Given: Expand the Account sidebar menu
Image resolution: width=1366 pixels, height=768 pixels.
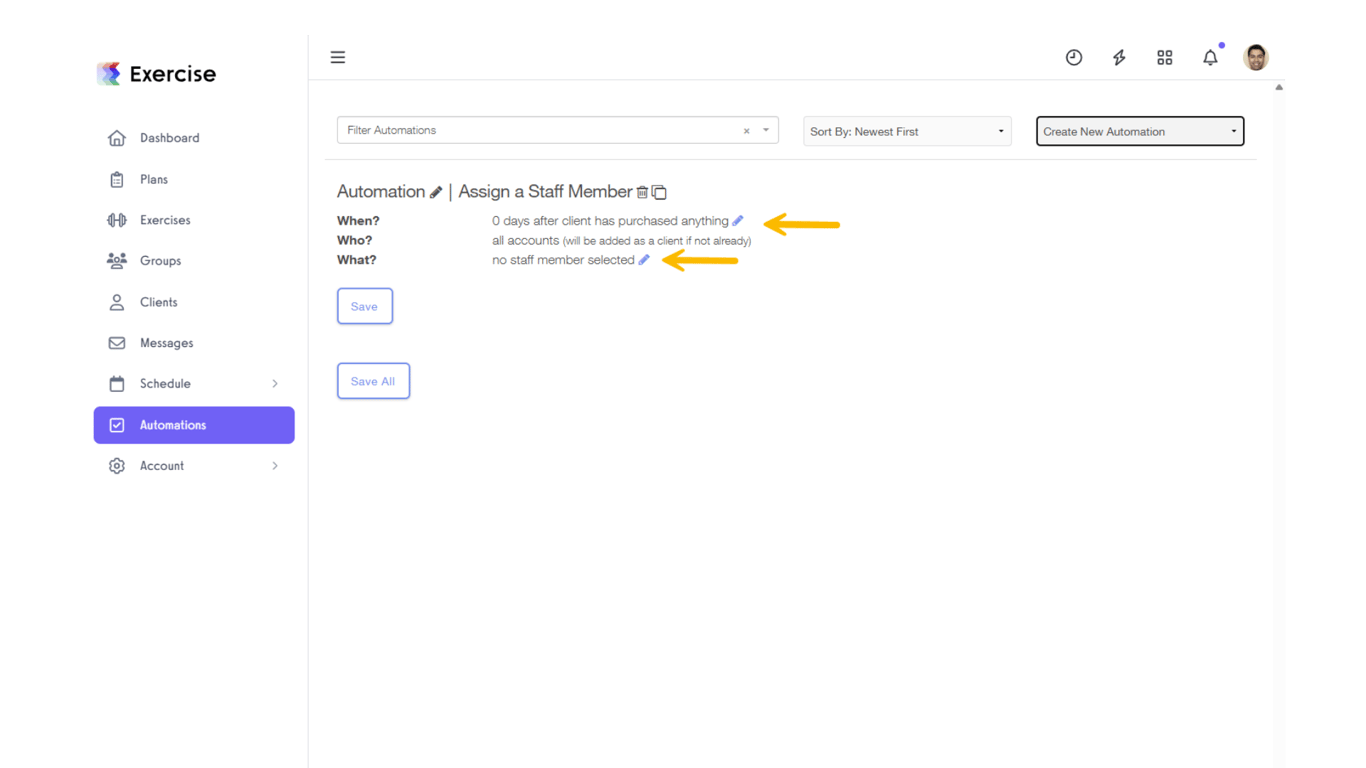Looking at the screenshot, I should click(162, 465).
